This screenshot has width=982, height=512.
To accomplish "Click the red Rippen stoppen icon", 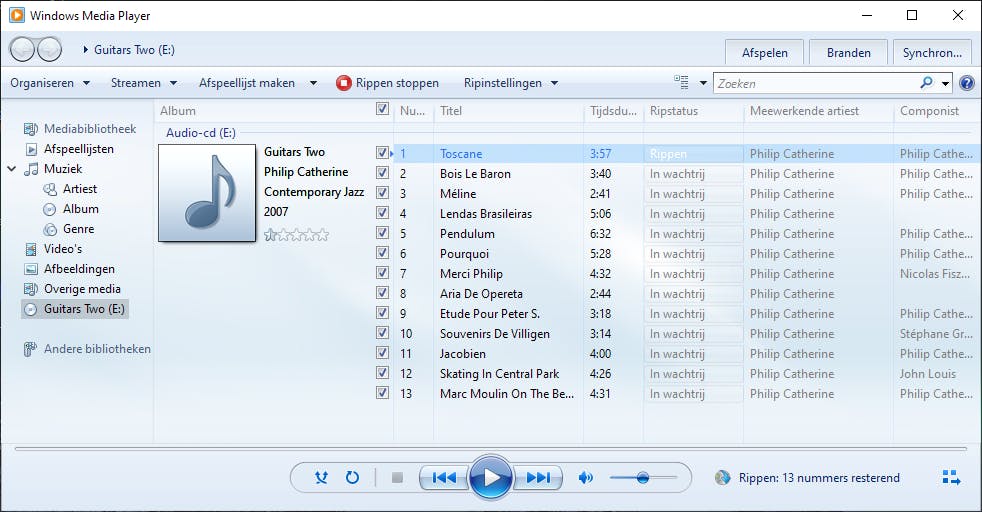I will pyautogui.click(x=343, y=83).
